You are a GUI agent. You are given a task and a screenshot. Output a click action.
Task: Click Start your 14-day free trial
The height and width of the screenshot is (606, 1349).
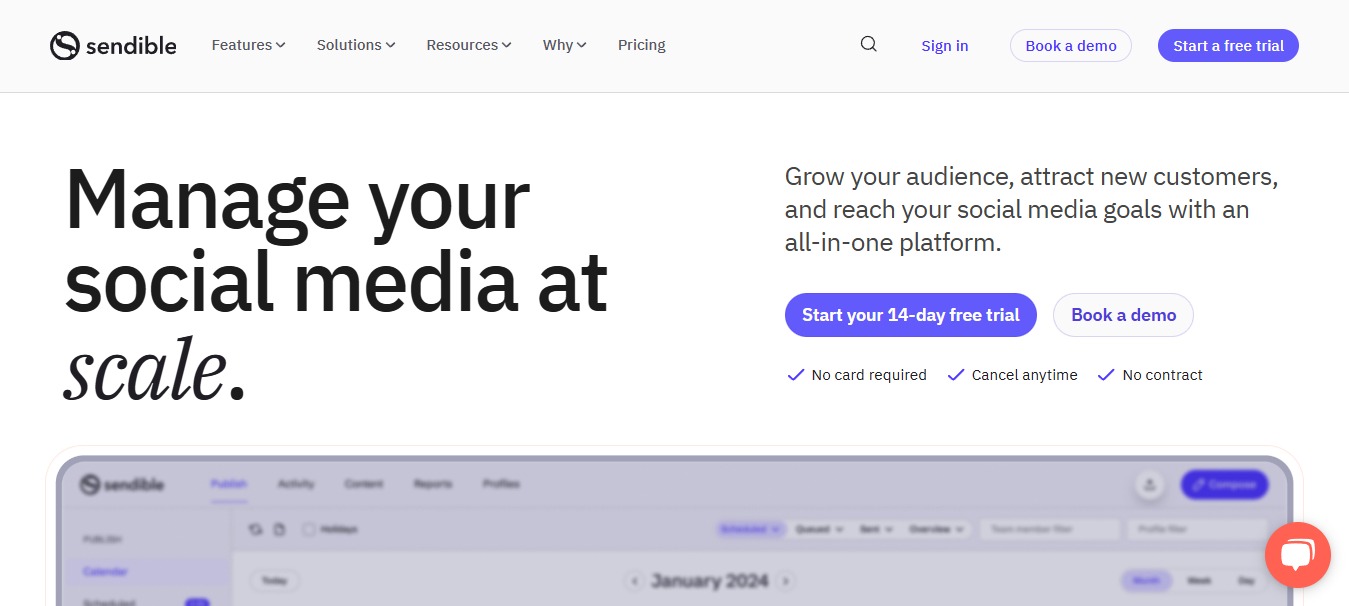[x=910, y=315]
